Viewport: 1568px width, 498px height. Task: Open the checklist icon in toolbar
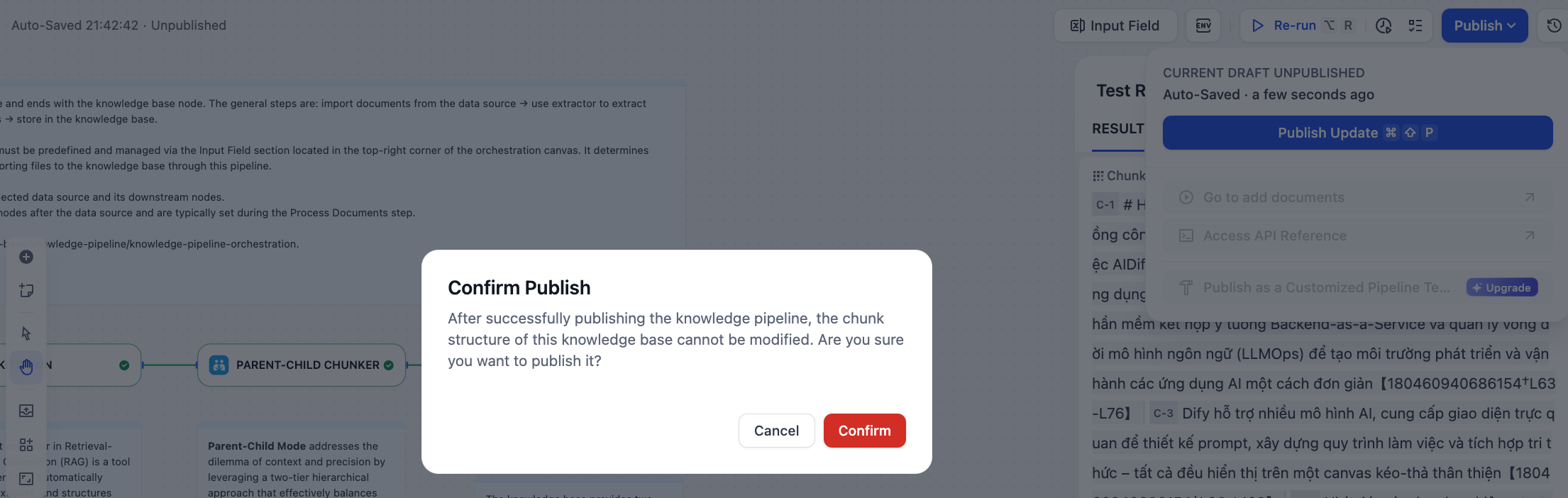point(1415,26)
